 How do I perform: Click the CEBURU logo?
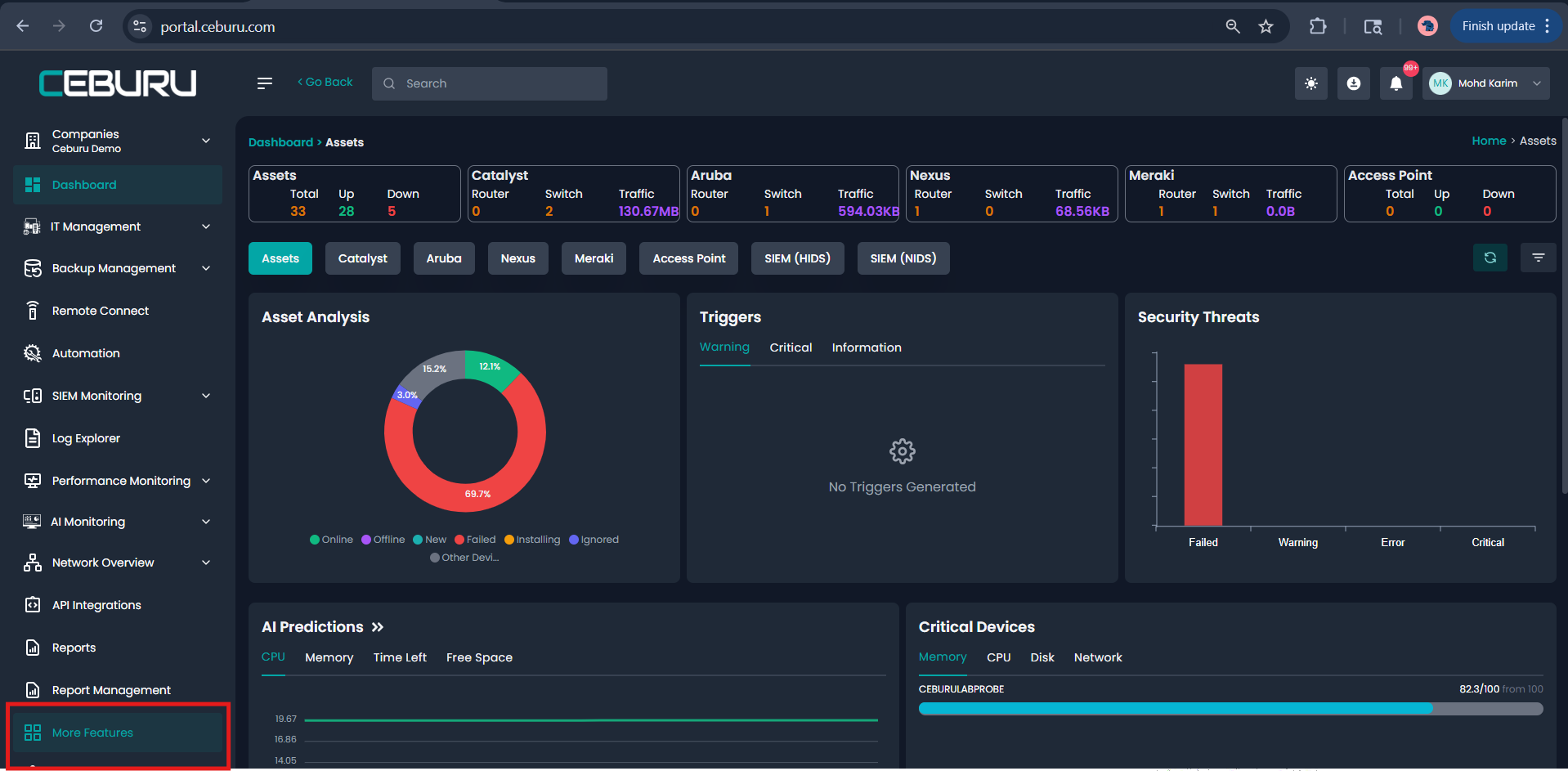[x=118, y=83]
